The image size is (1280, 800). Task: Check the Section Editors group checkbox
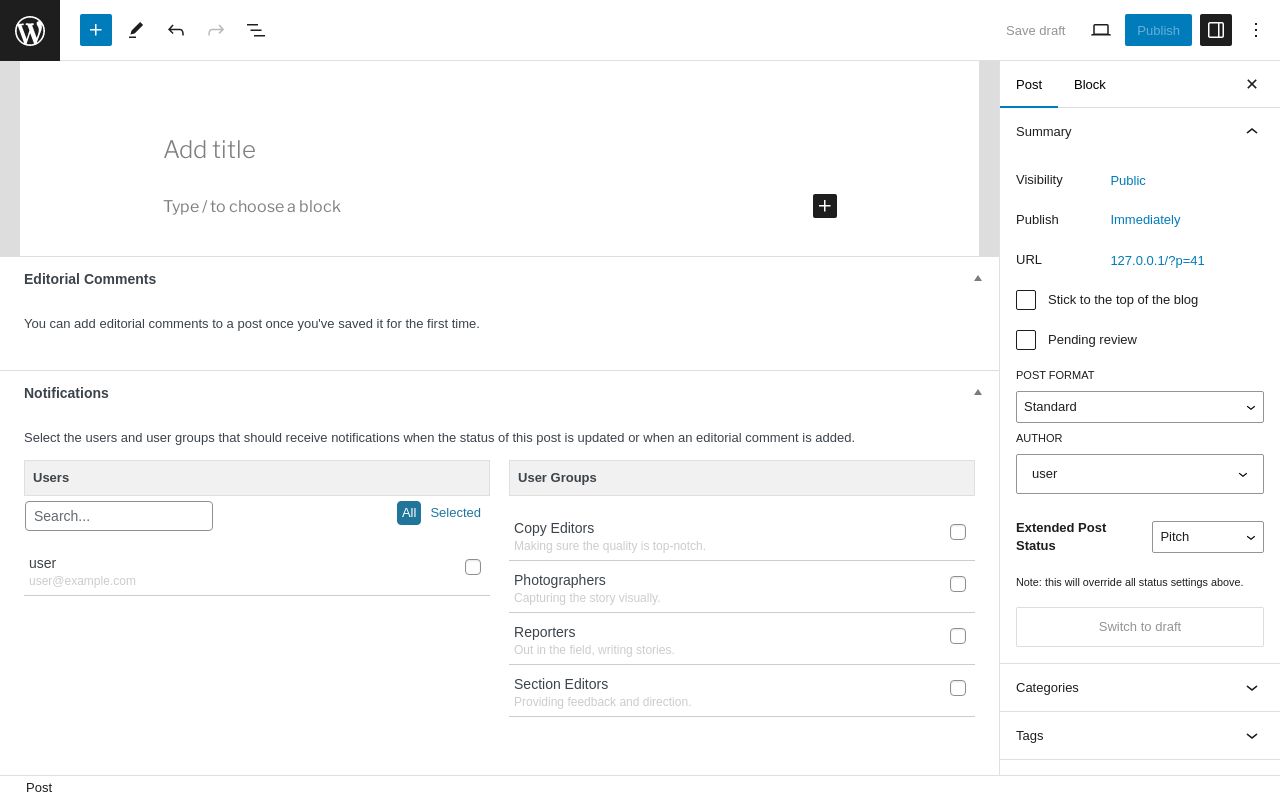tap(958, 688)
